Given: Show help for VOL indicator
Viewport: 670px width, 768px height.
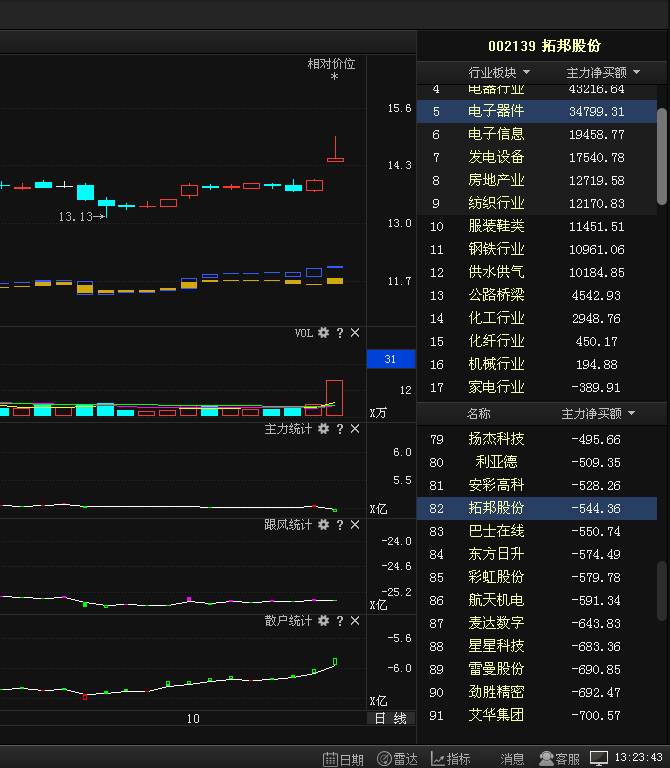Looking at the screenshot, I should 340,333.
